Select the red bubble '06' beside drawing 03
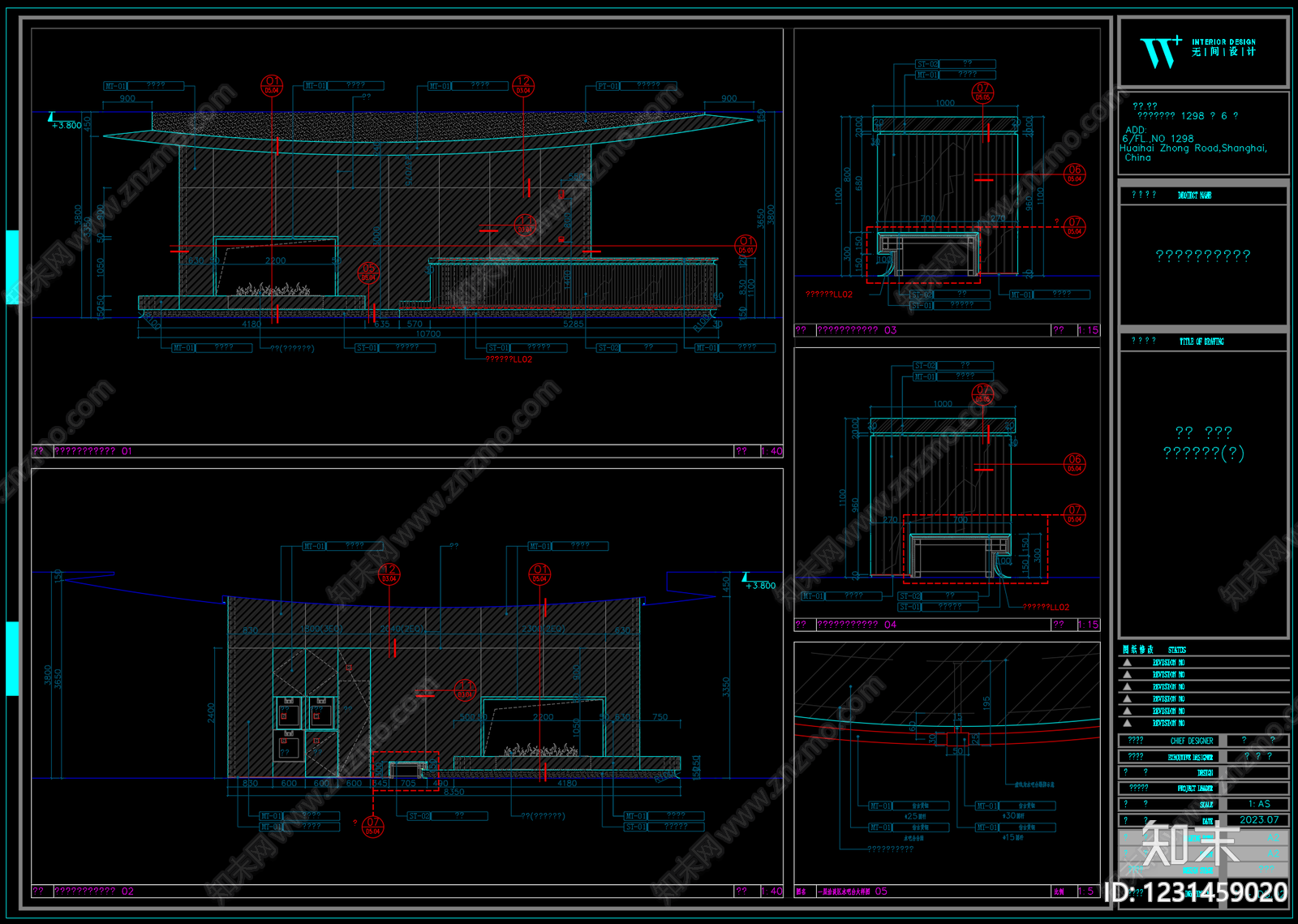The image size is (1298, 924). [x=1075, y=174]
